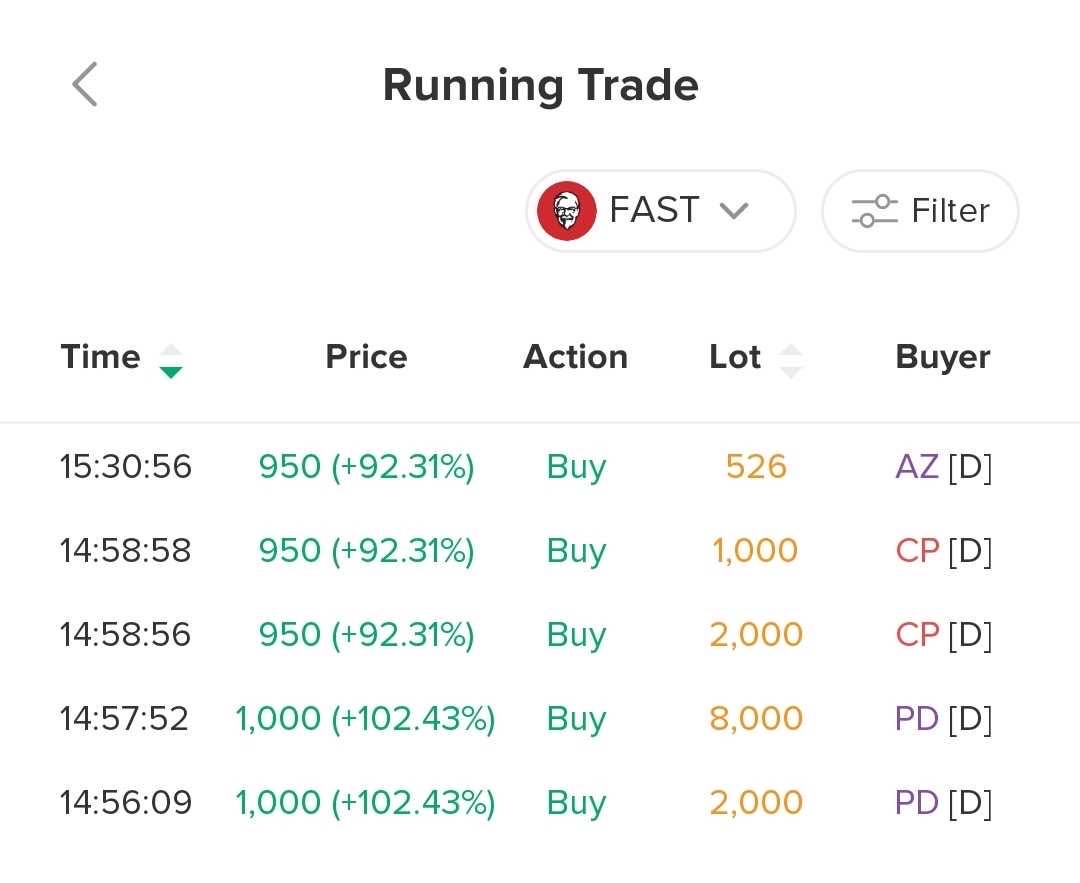
Task: Tap the back arrow icon
Action: tap(85, 84)
